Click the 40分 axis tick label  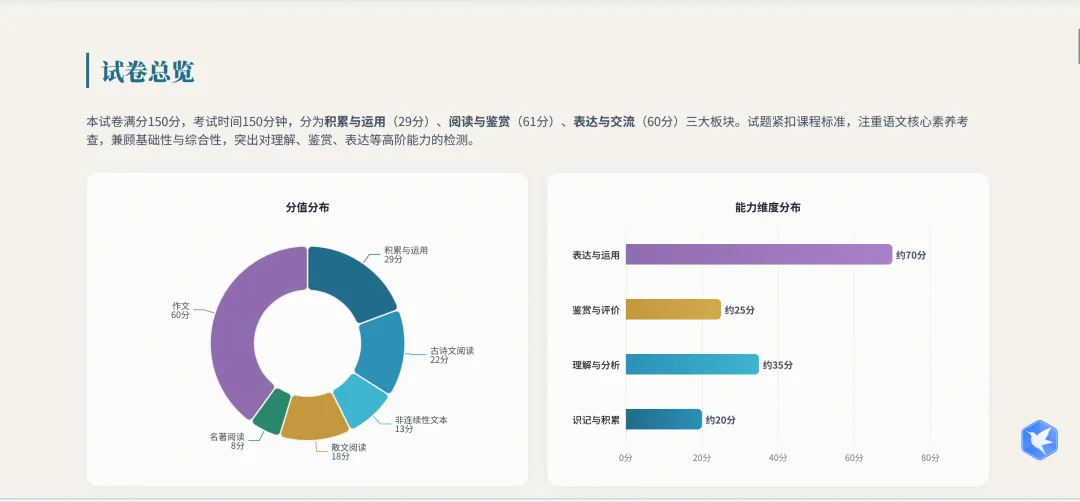[x=778, y=458]
